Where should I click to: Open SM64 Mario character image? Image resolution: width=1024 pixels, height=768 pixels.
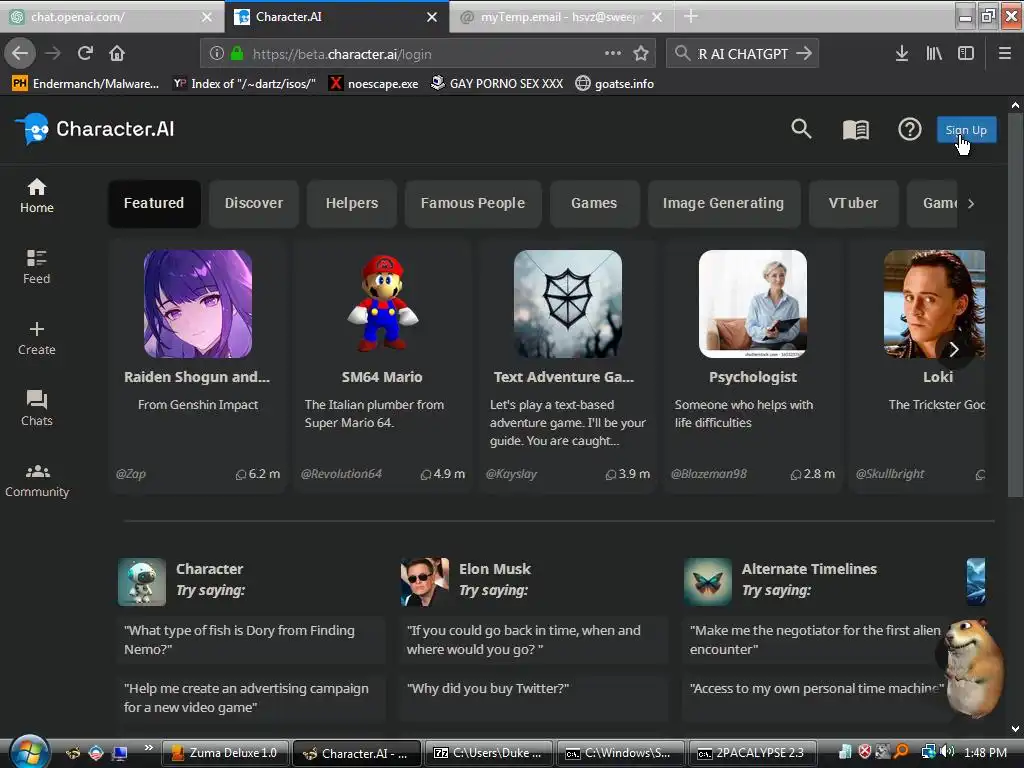click(x=383, y=304)
